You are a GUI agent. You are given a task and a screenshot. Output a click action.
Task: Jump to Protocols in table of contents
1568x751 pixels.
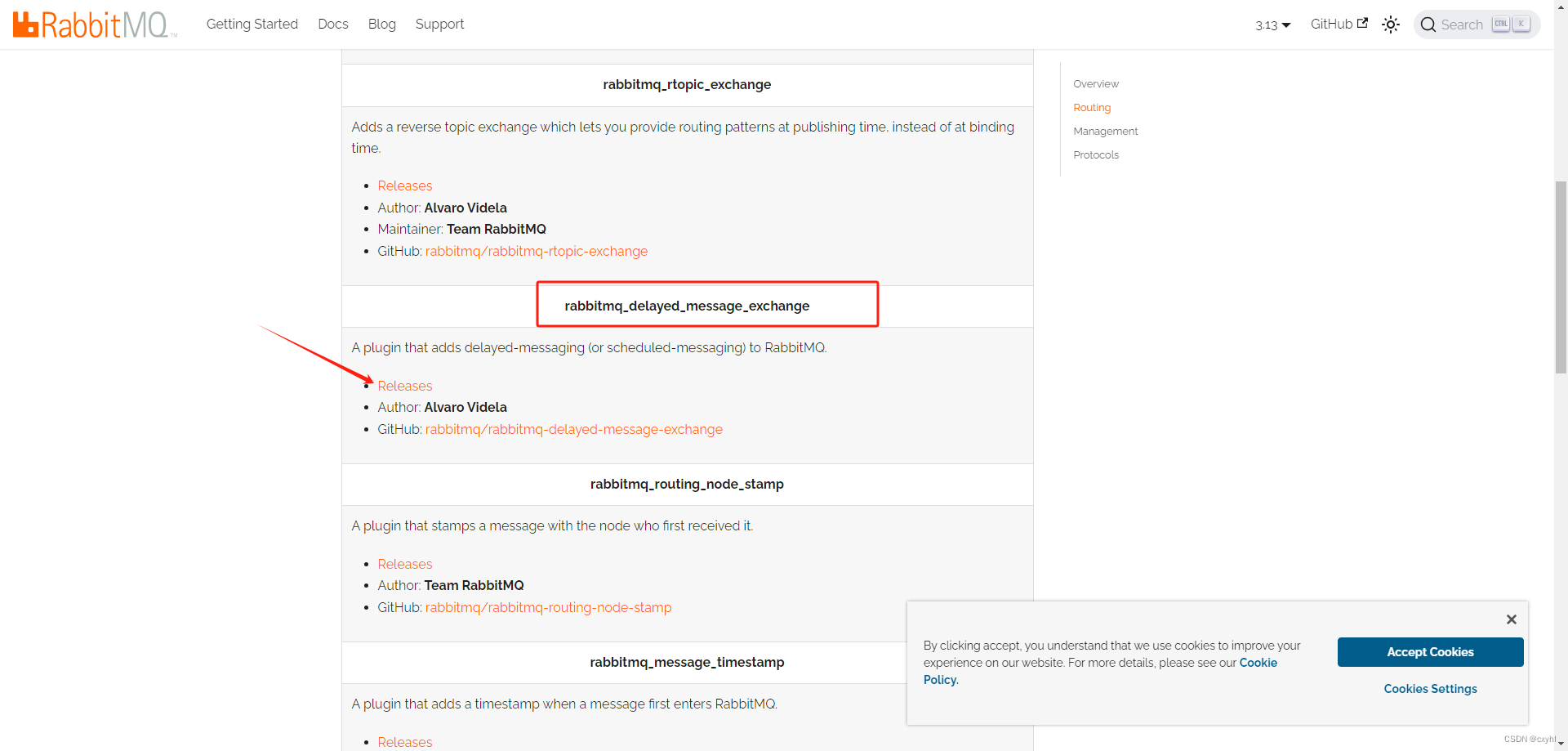[x=1096, y=154]
